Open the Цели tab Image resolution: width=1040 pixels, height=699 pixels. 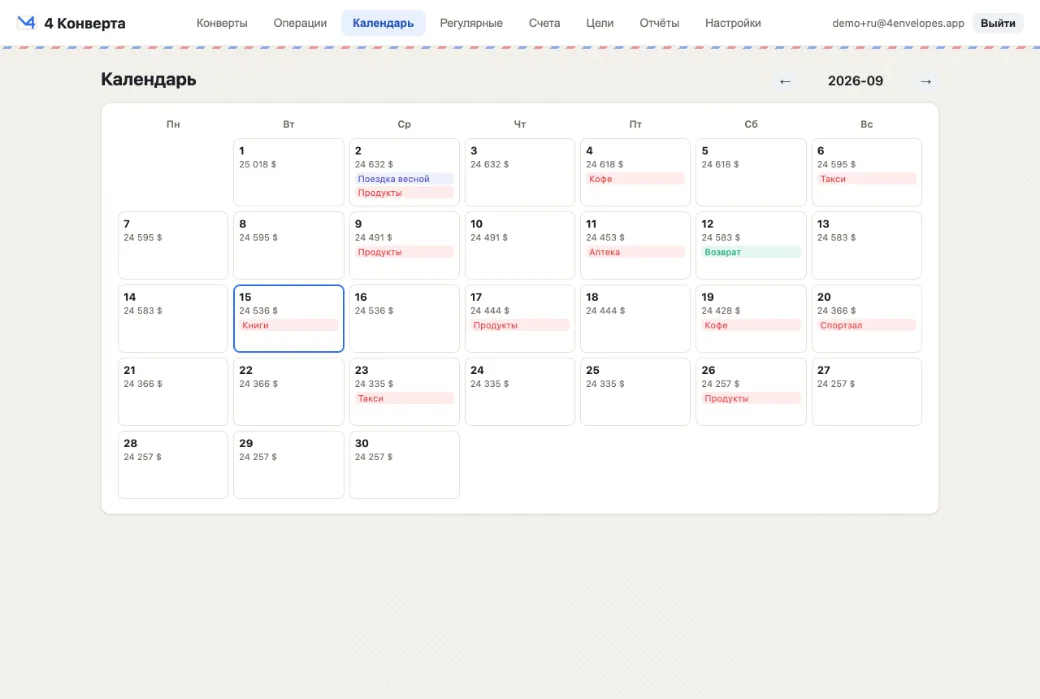pyautogui.click(x=600, y=23)
